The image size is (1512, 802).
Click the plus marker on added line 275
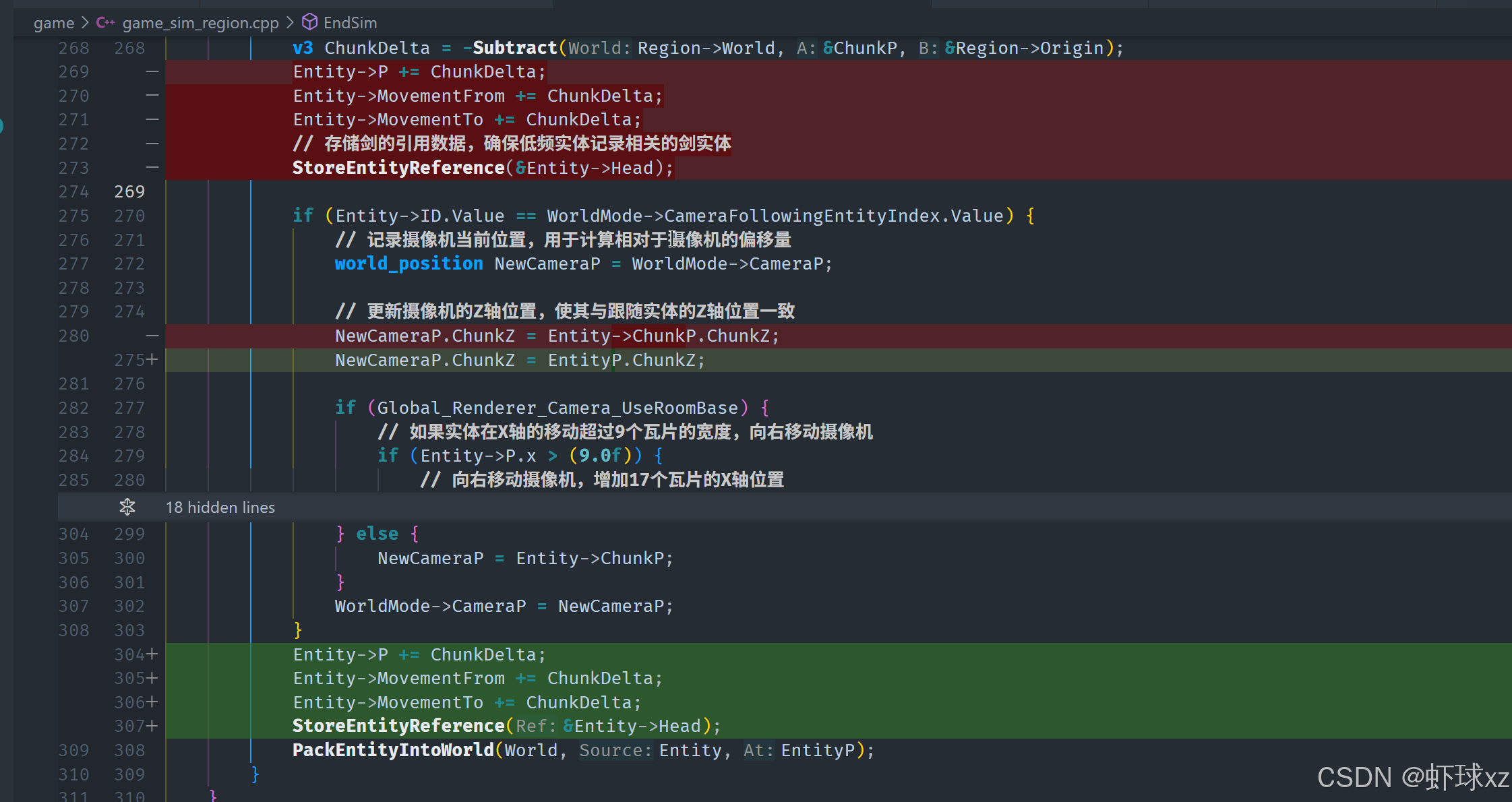tap(152, 360)
